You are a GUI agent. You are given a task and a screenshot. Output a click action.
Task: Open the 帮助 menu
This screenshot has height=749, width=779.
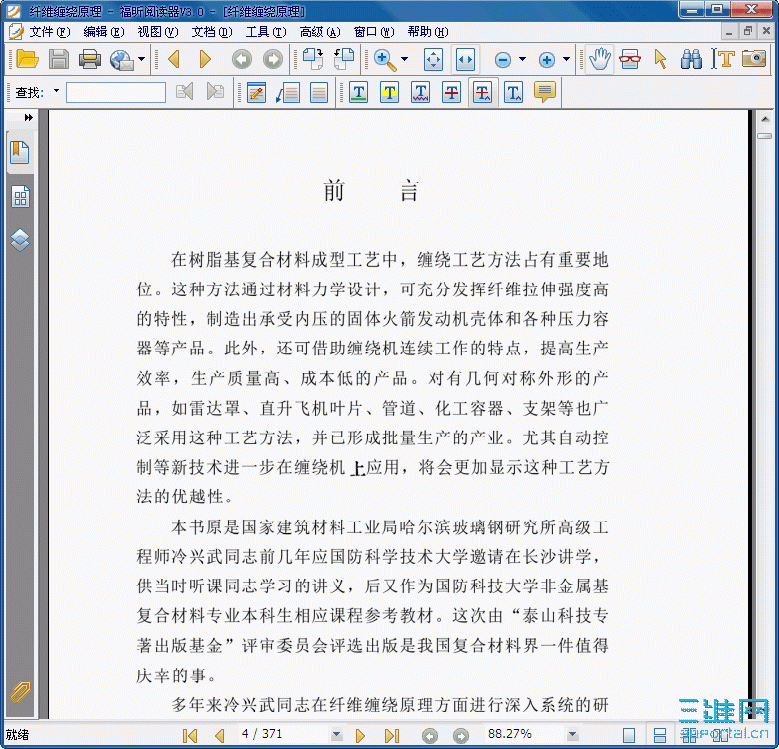428,32
